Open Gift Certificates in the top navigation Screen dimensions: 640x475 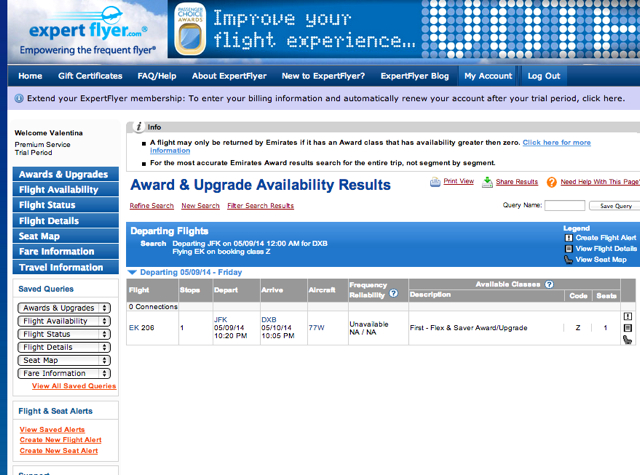(x=90, y=76)
